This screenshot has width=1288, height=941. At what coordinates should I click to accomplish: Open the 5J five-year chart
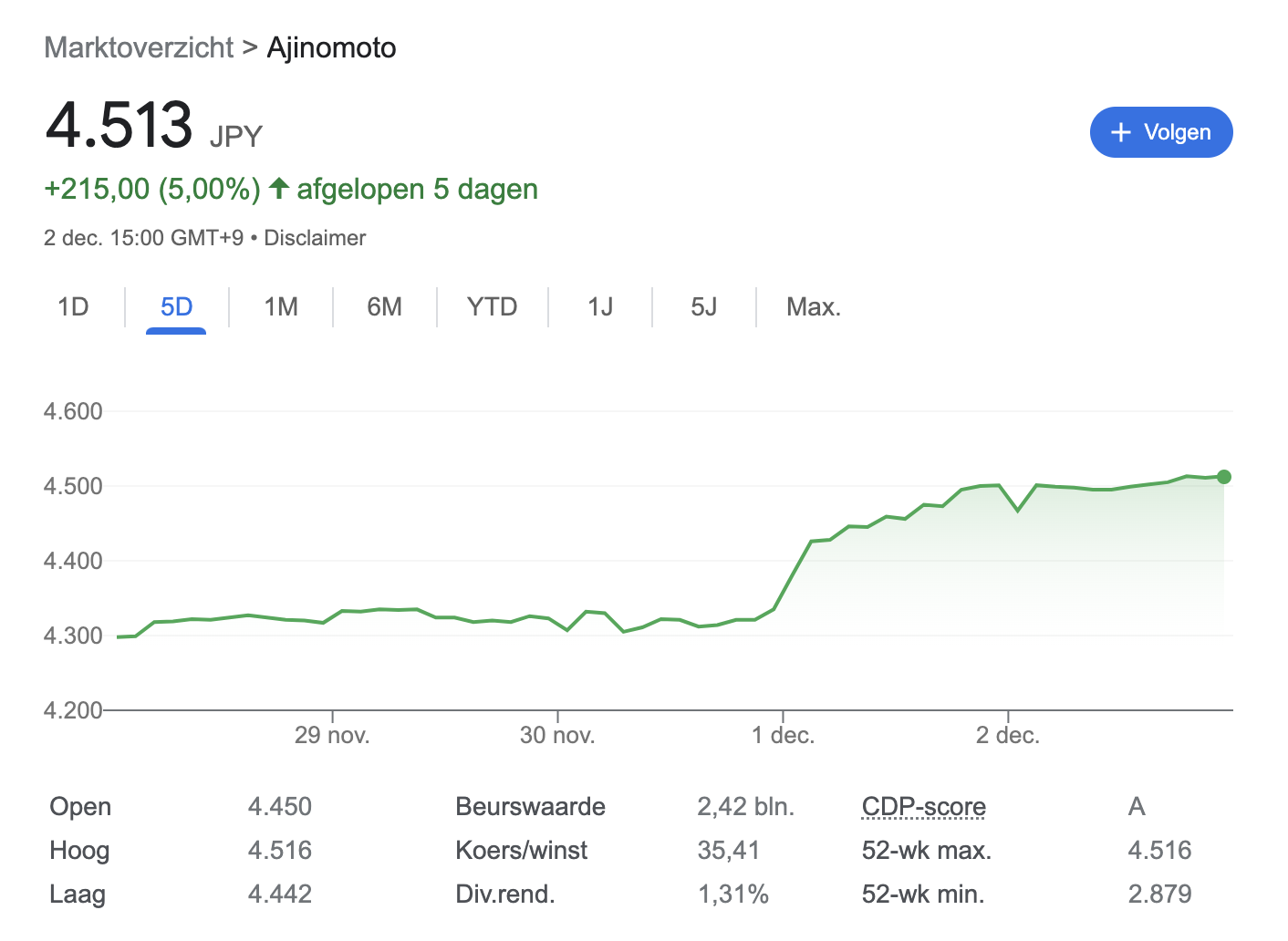[703, 306]
